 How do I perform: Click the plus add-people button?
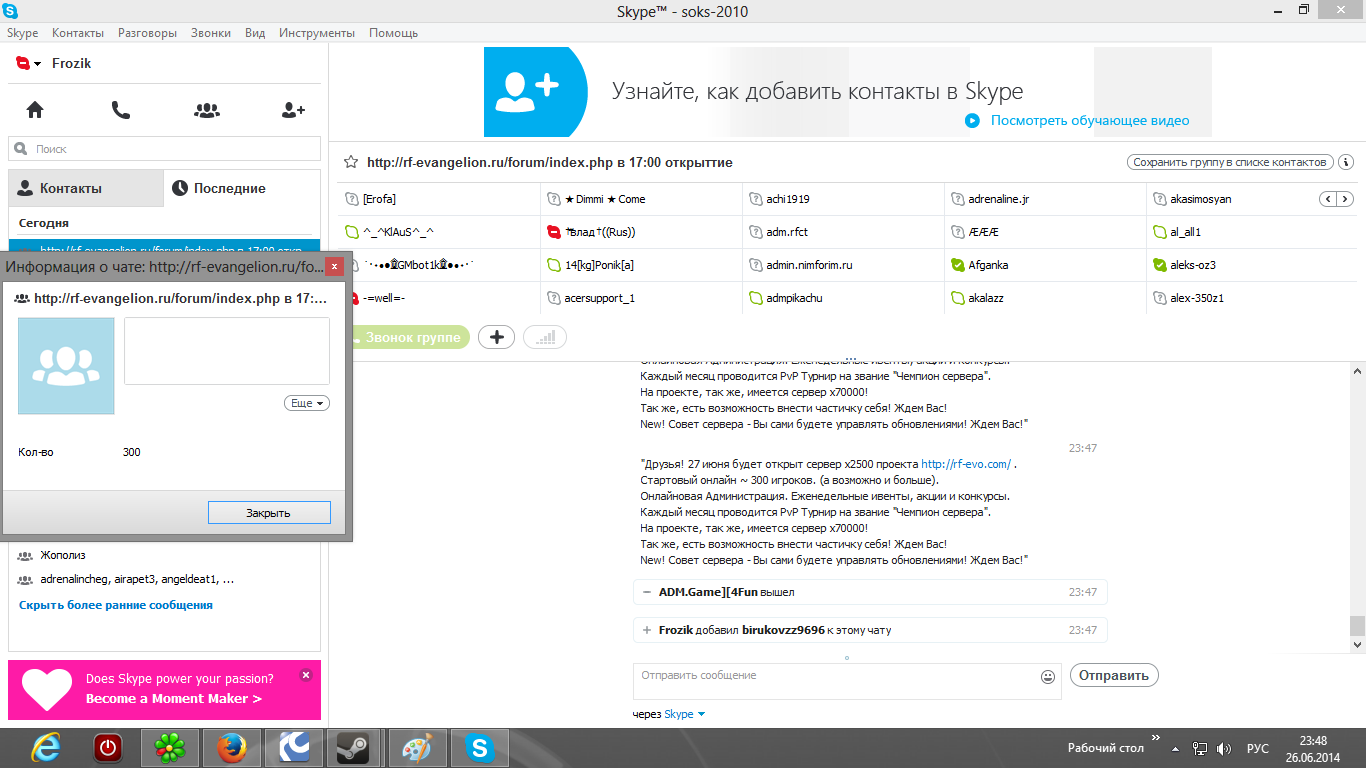[496, 338]
